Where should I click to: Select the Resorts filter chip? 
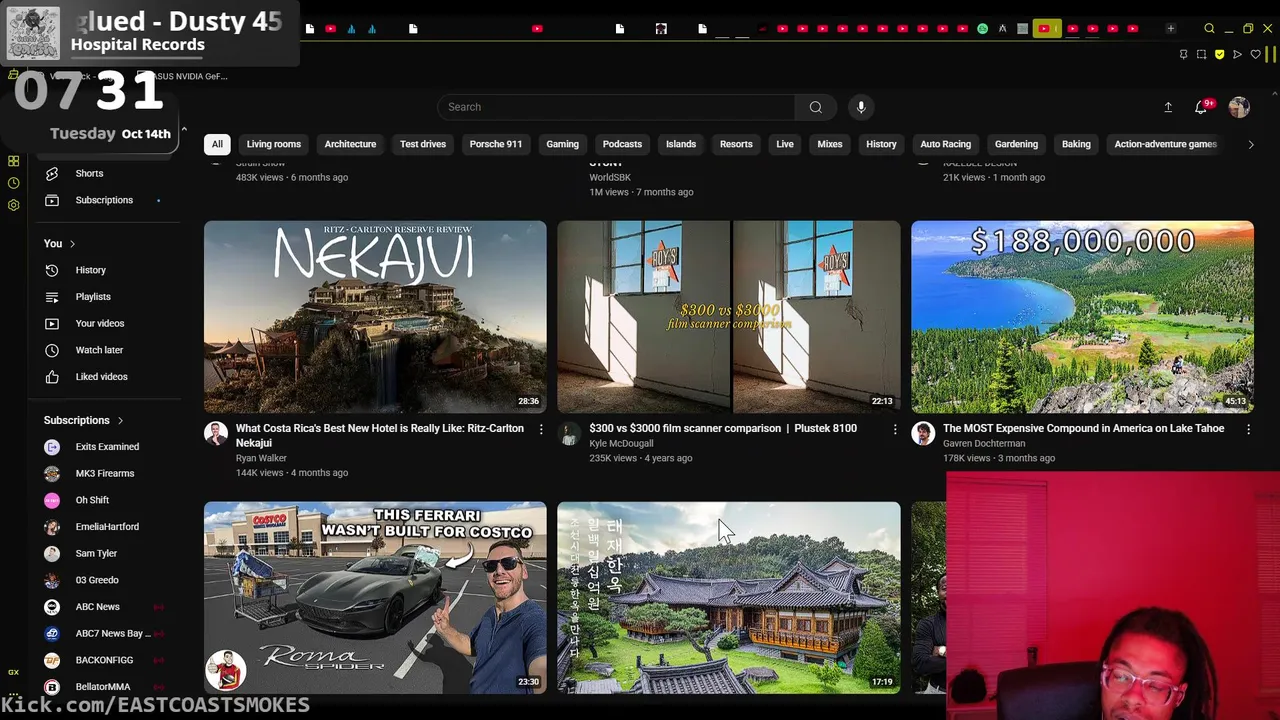tap(736, 144)
